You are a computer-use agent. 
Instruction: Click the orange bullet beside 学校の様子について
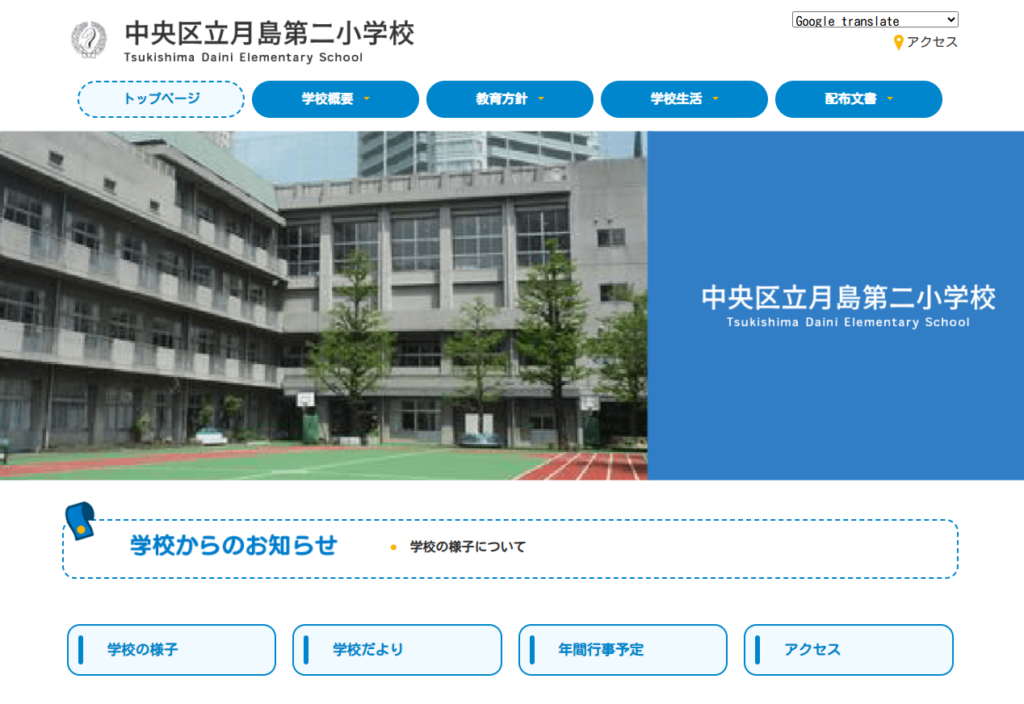point(393,547)
